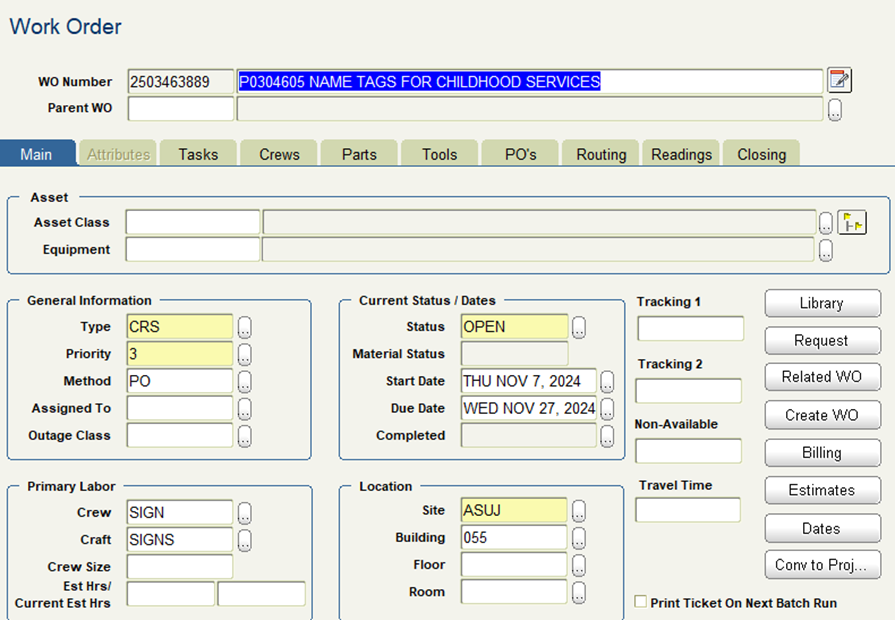Screen dimensions: 895x620
Task: Click the Dates button
Action: [x=823, y=528]
